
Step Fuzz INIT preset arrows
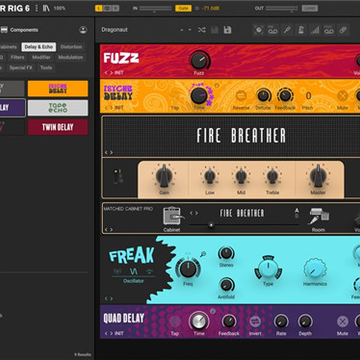[109, 73]
